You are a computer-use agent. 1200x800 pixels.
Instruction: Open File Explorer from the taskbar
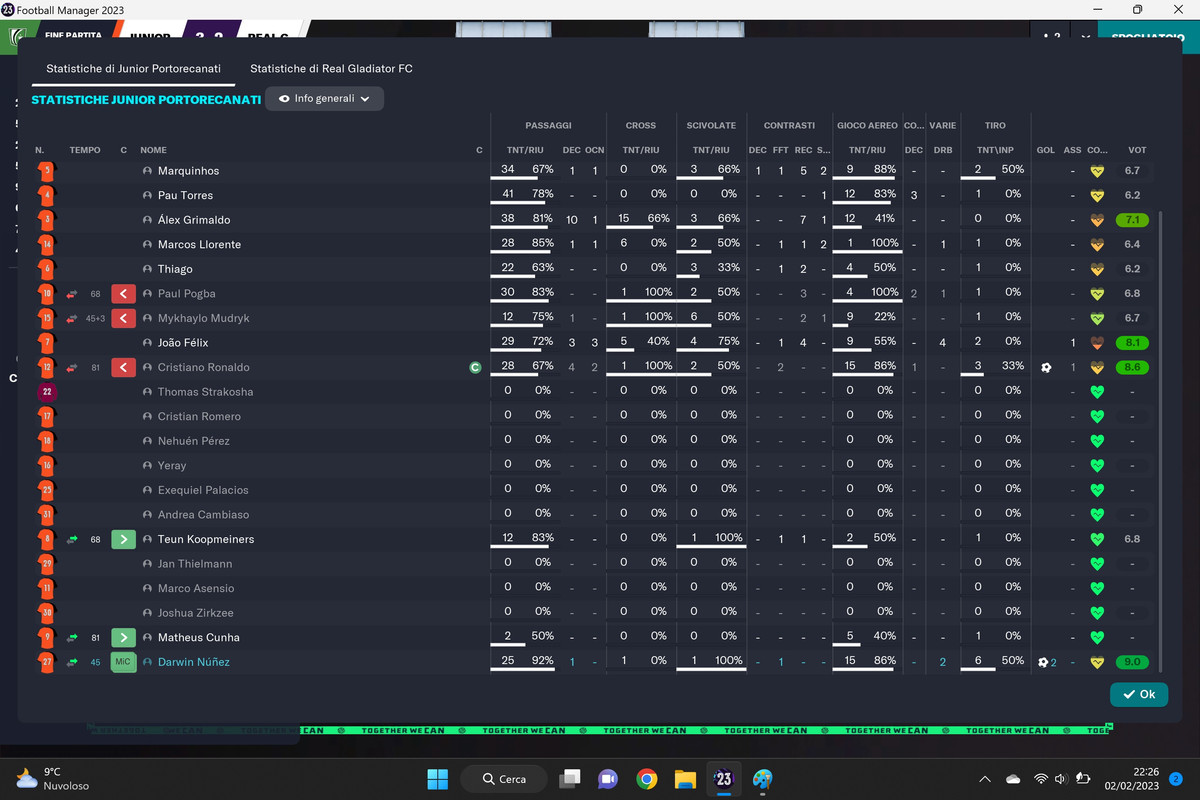(x=685, y=779)
